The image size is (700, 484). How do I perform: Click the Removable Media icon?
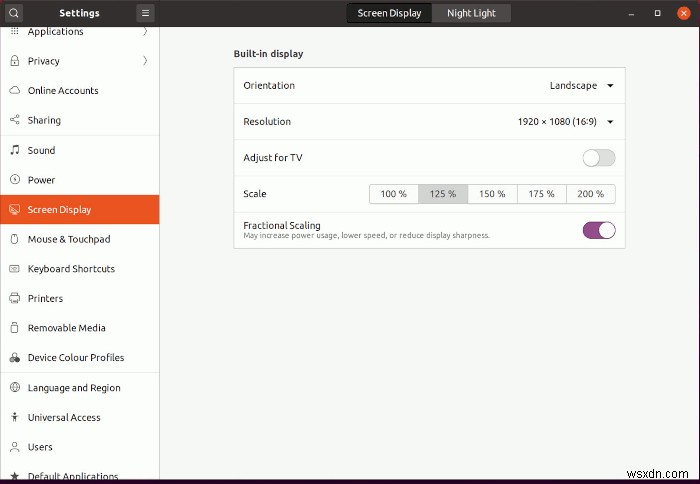(x=15, y=328)
